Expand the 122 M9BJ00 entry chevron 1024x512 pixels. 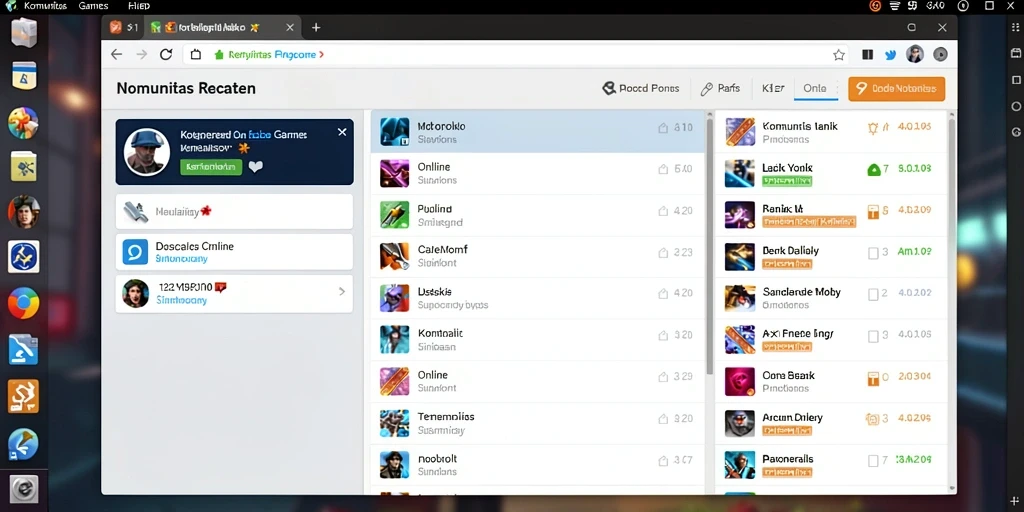click(342, 292)
